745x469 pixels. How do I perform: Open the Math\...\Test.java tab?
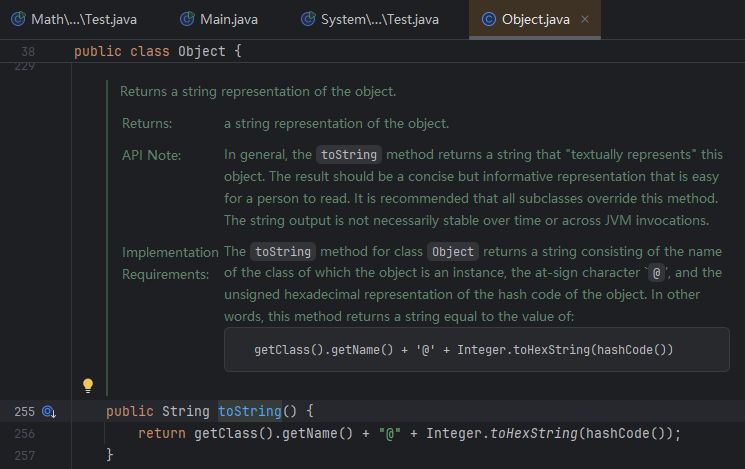[x=86, y=19]
